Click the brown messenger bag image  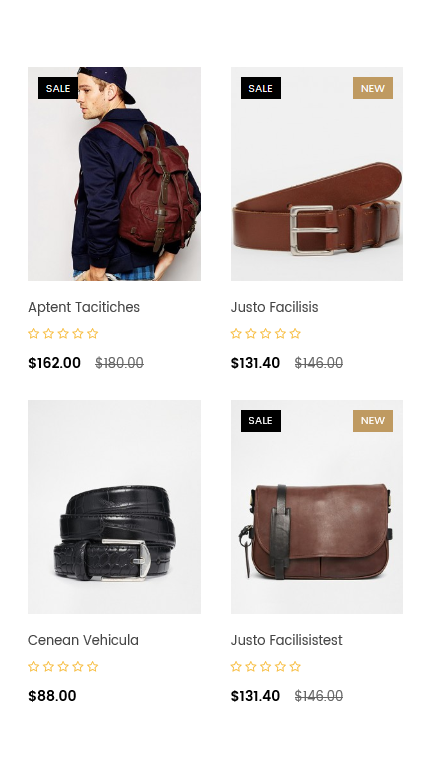[317, 507]
